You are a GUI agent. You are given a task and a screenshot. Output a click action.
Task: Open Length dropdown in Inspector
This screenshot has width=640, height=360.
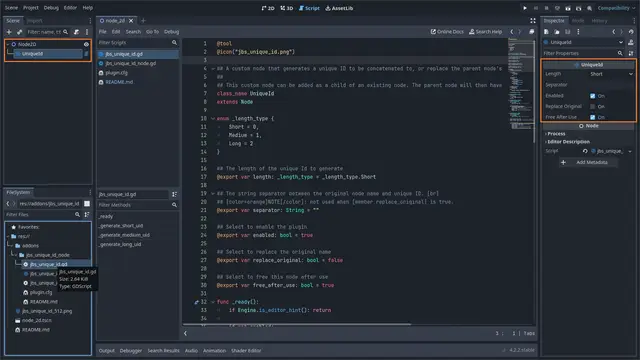tap(611, 74)
